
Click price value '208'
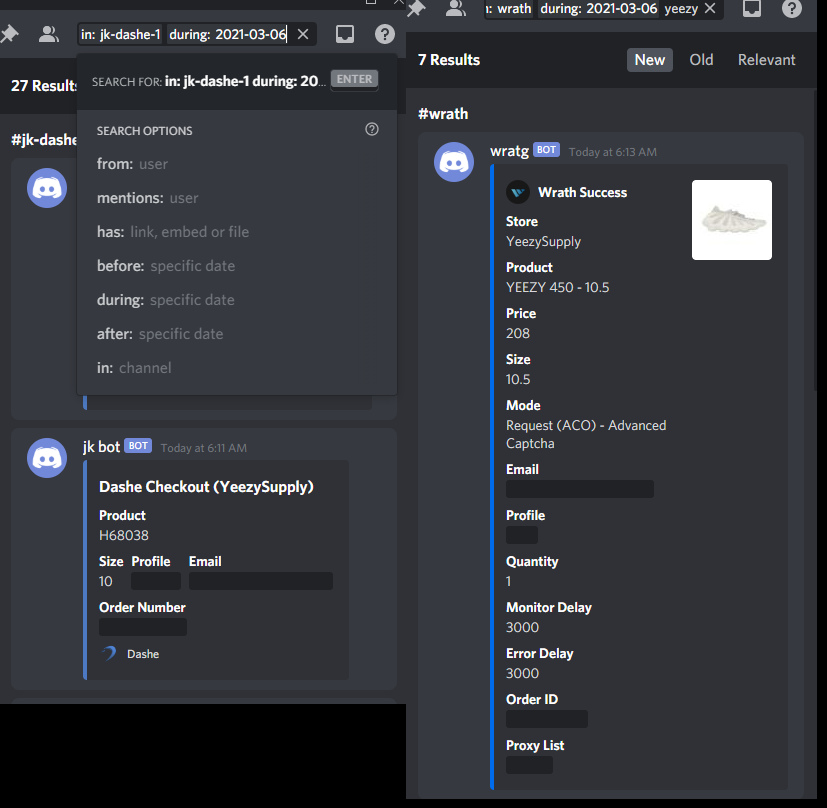(518, 333)
